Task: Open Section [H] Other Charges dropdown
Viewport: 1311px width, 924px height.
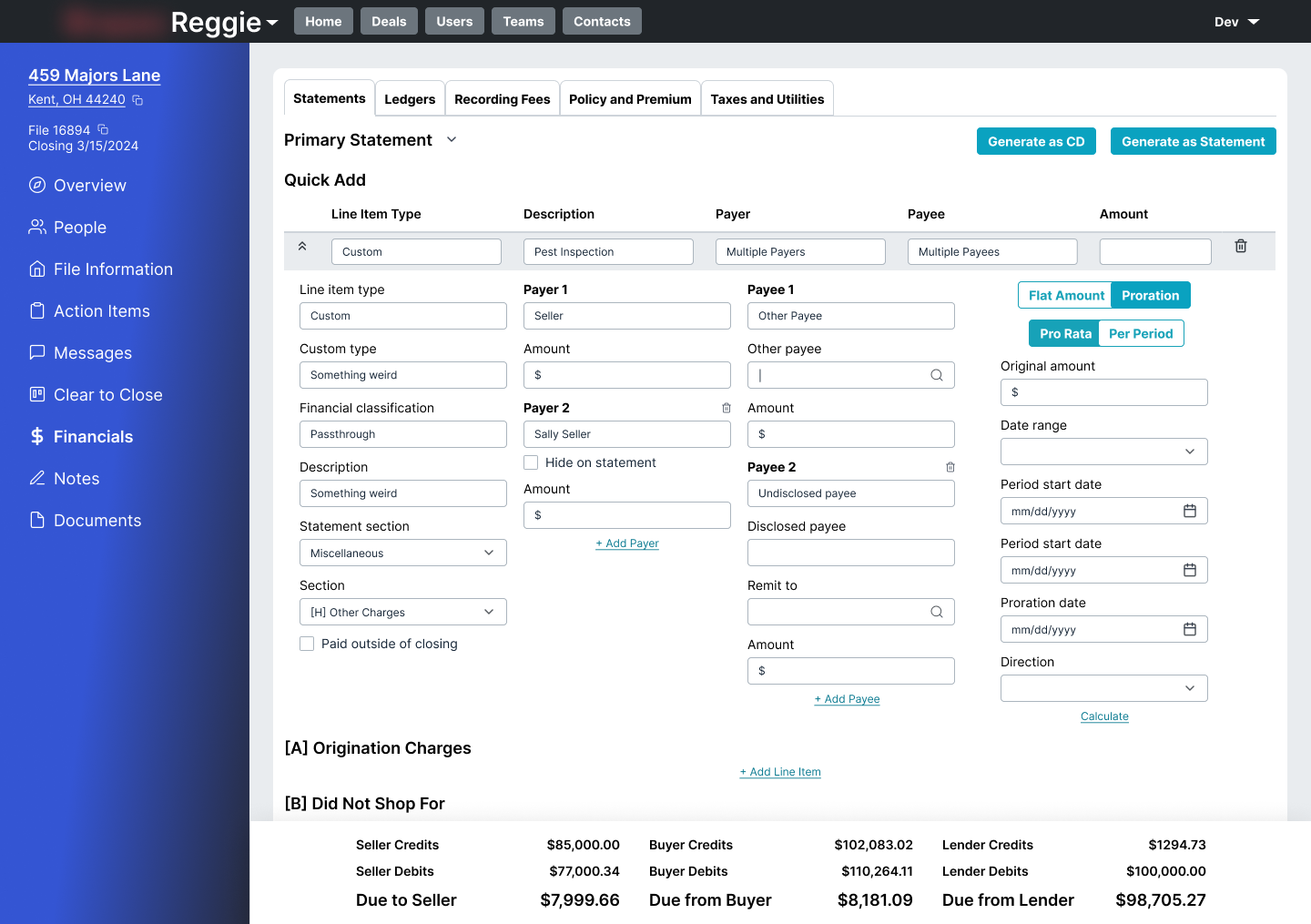Action: 403,612
